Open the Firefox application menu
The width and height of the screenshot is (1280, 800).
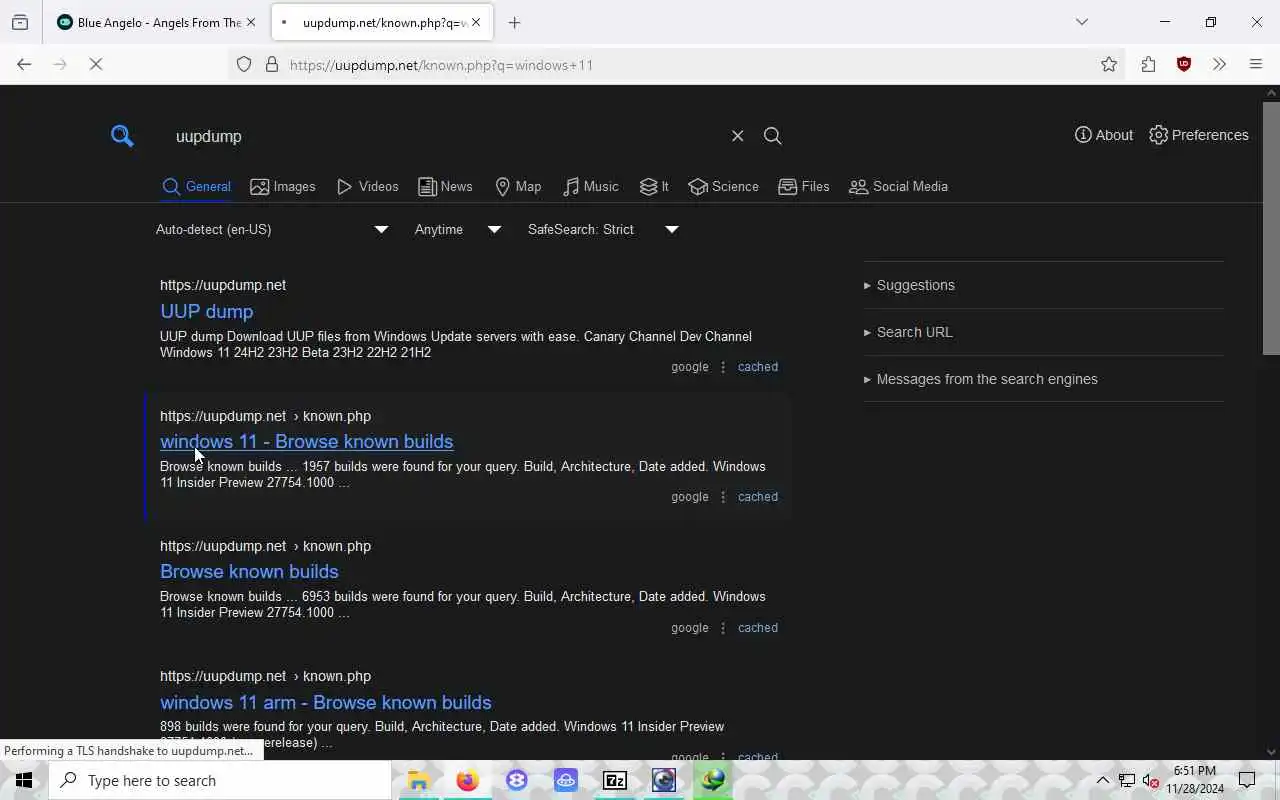click(1256, 64)
